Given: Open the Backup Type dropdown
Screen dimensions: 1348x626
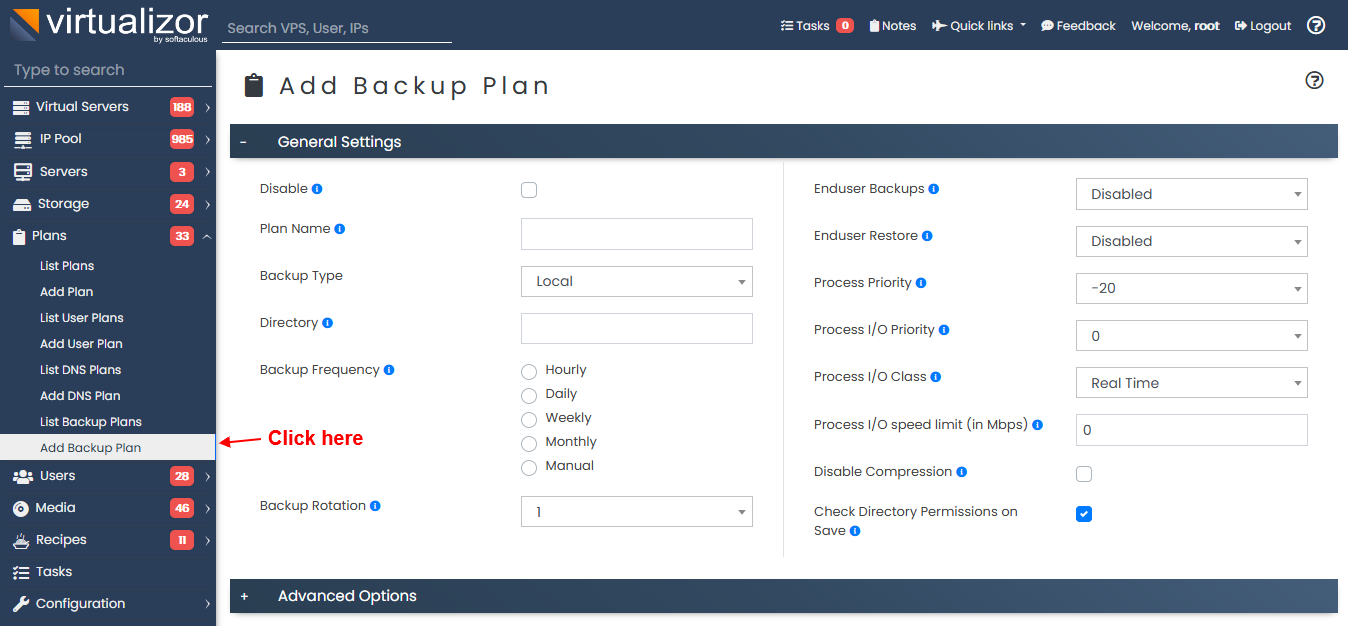Looking at the screenshot, I should [x=636, y=281].
